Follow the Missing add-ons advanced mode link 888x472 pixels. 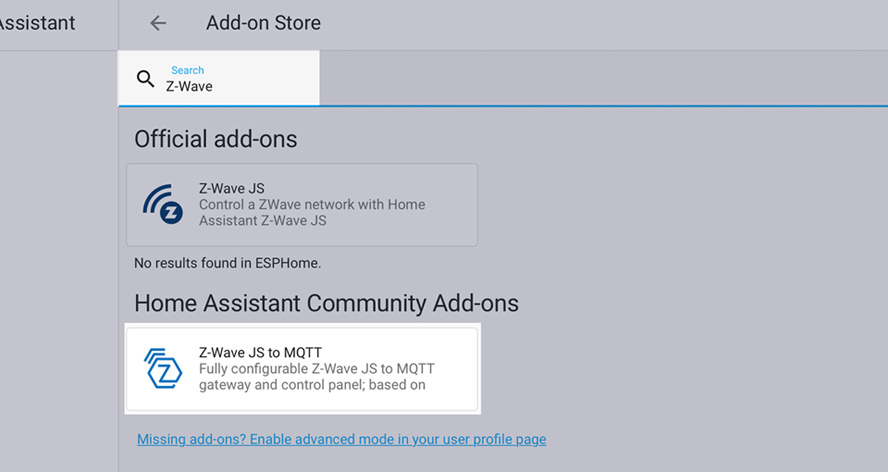pos(341,439)
